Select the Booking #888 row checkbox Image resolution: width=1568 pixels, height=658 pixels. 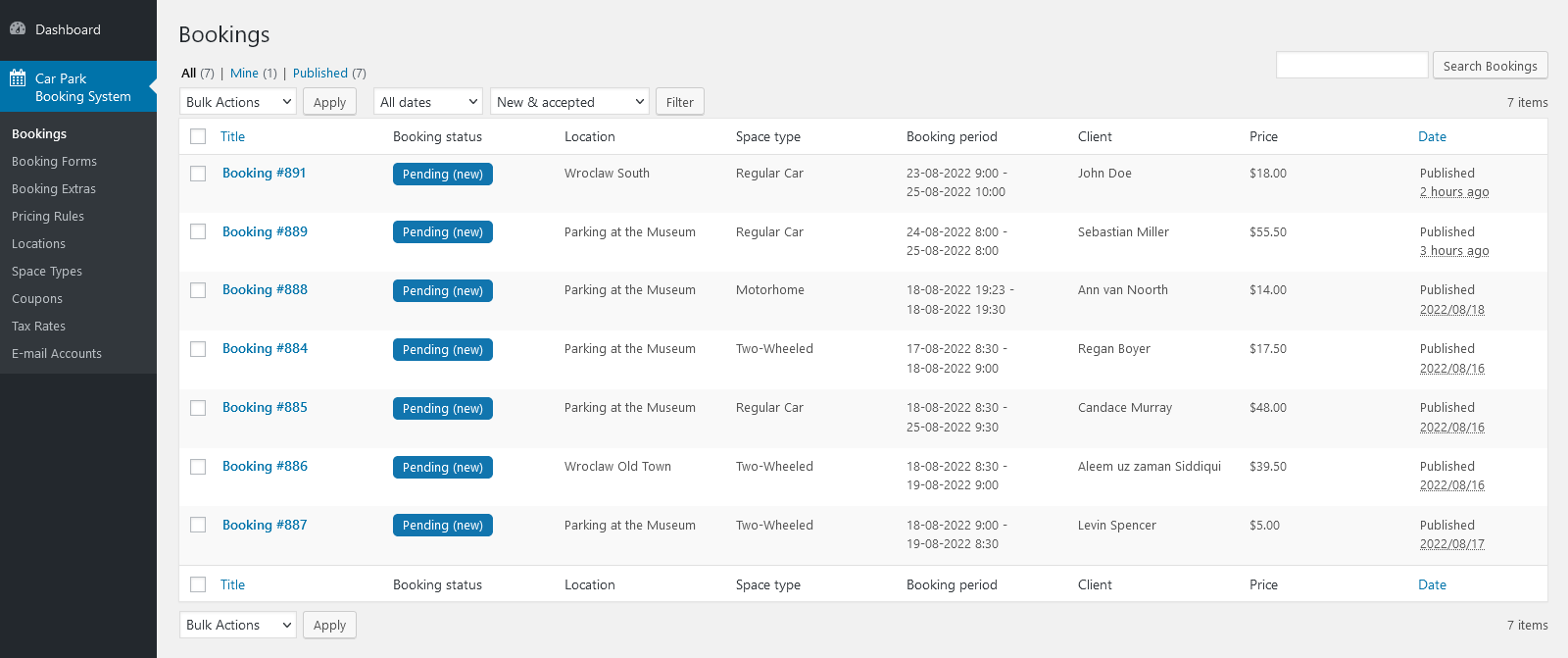(198, 290)
